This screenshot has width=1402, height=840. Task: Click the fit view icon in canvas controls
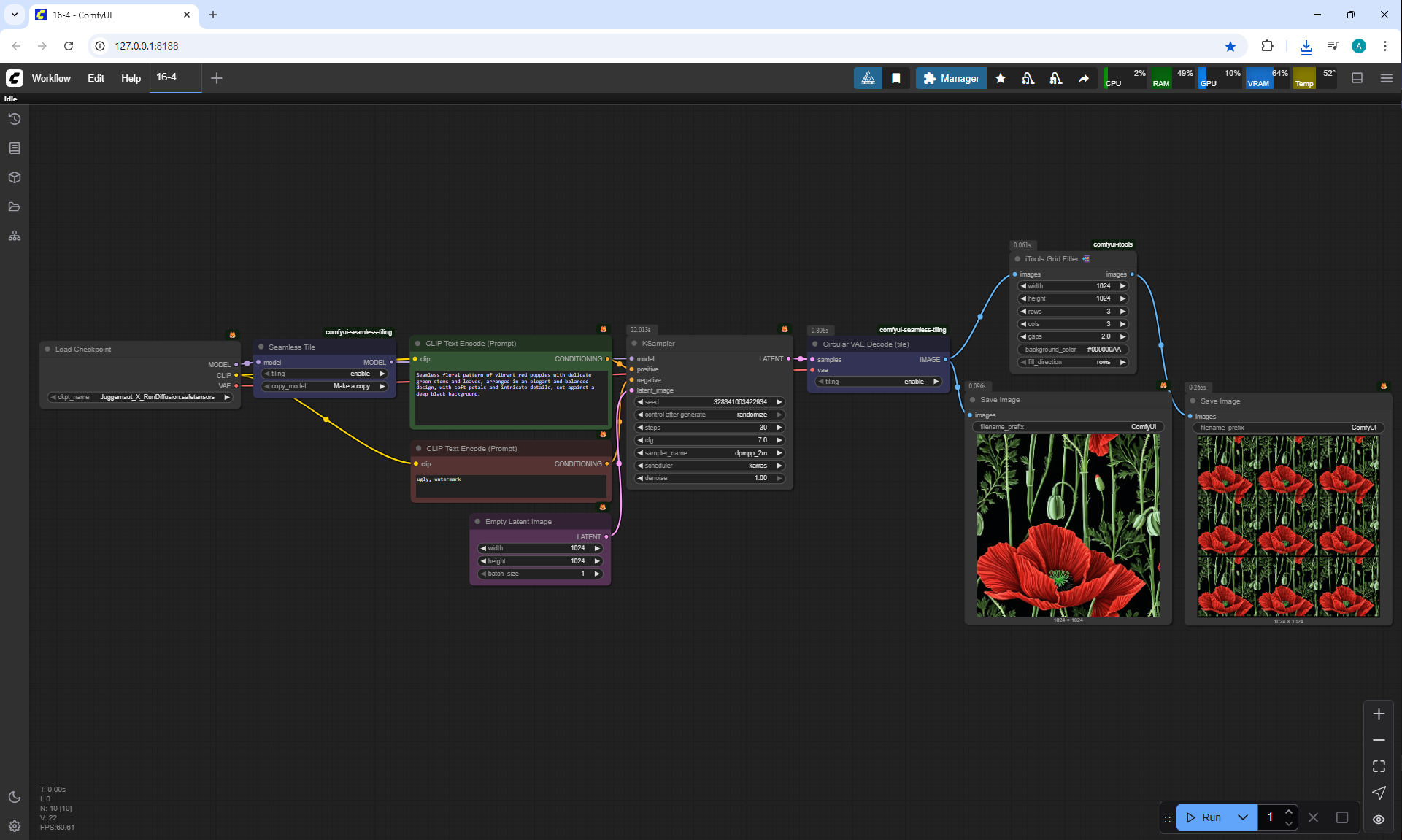(x=1379, y=766)
